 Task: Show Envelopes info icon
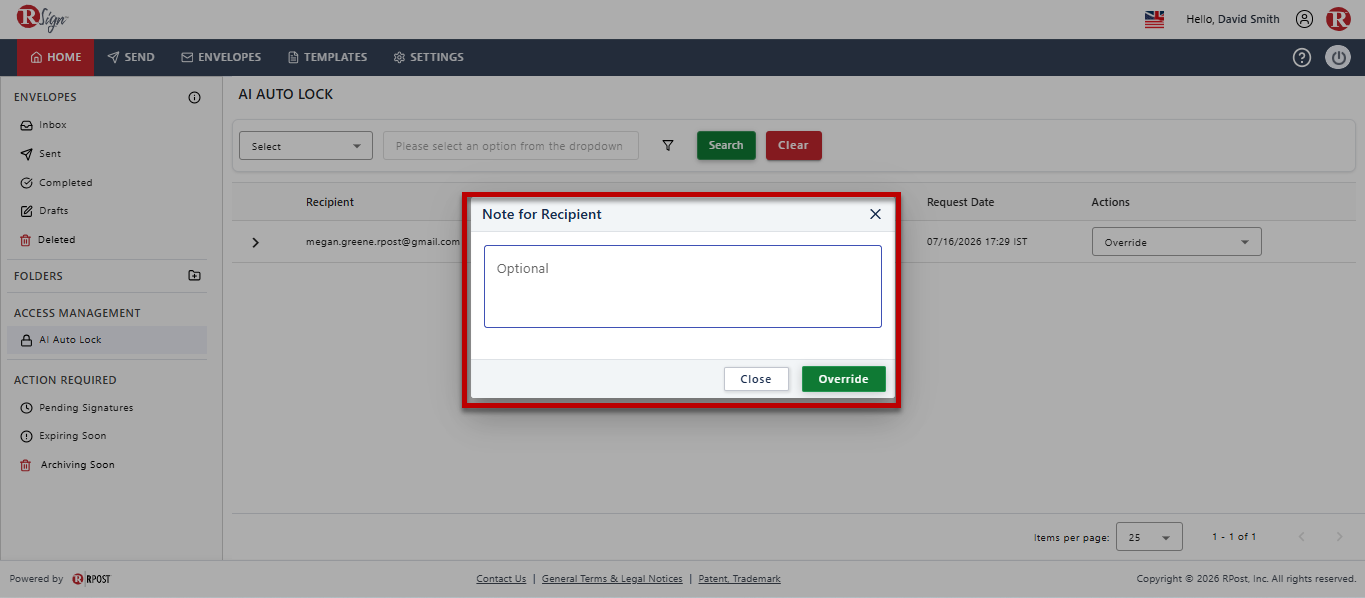(194, 97)
